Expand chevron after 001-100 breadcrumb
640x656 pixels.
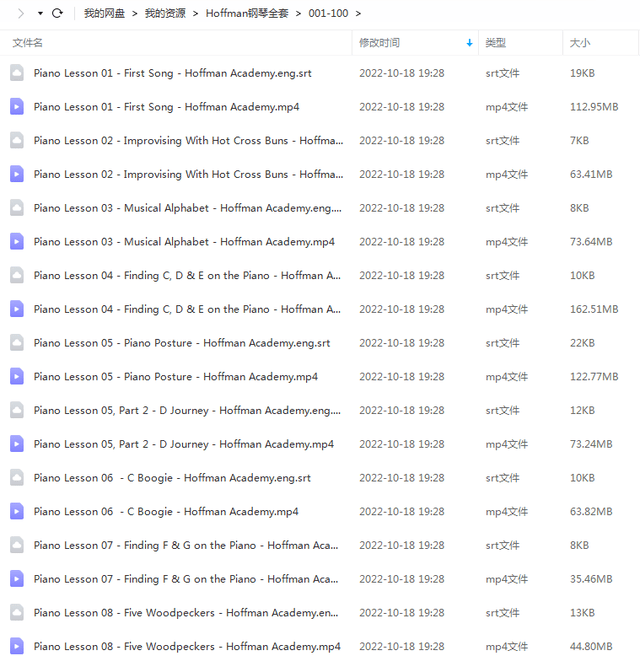(358, 14)
